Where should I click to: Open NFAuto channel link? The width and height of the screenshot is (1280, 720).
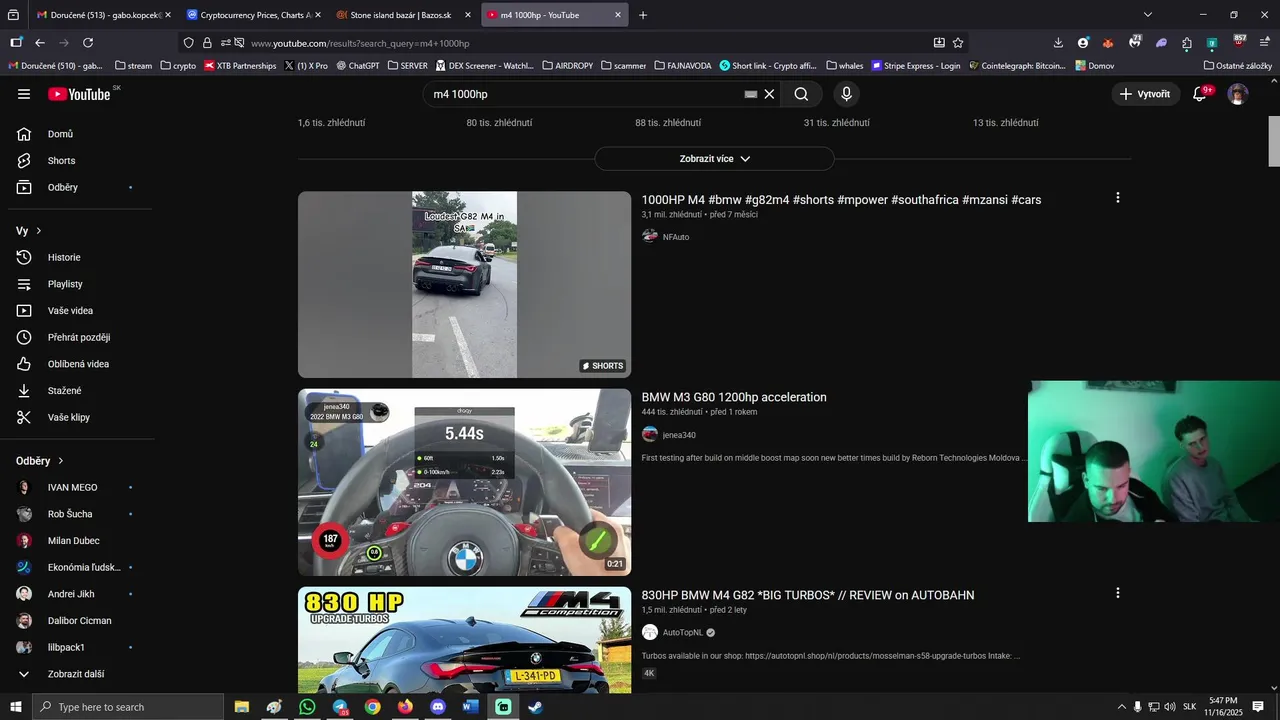click(676, 237)
